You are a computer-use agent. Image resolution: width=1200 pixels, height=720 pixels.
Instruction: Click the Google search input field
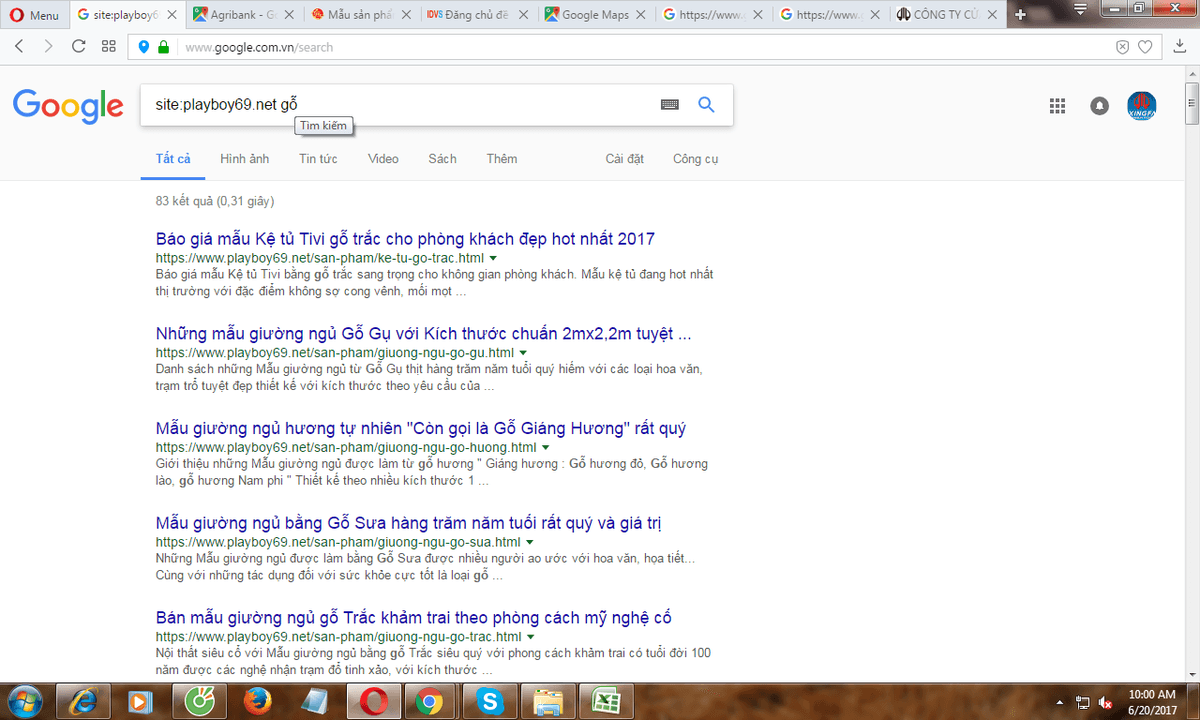400,105
